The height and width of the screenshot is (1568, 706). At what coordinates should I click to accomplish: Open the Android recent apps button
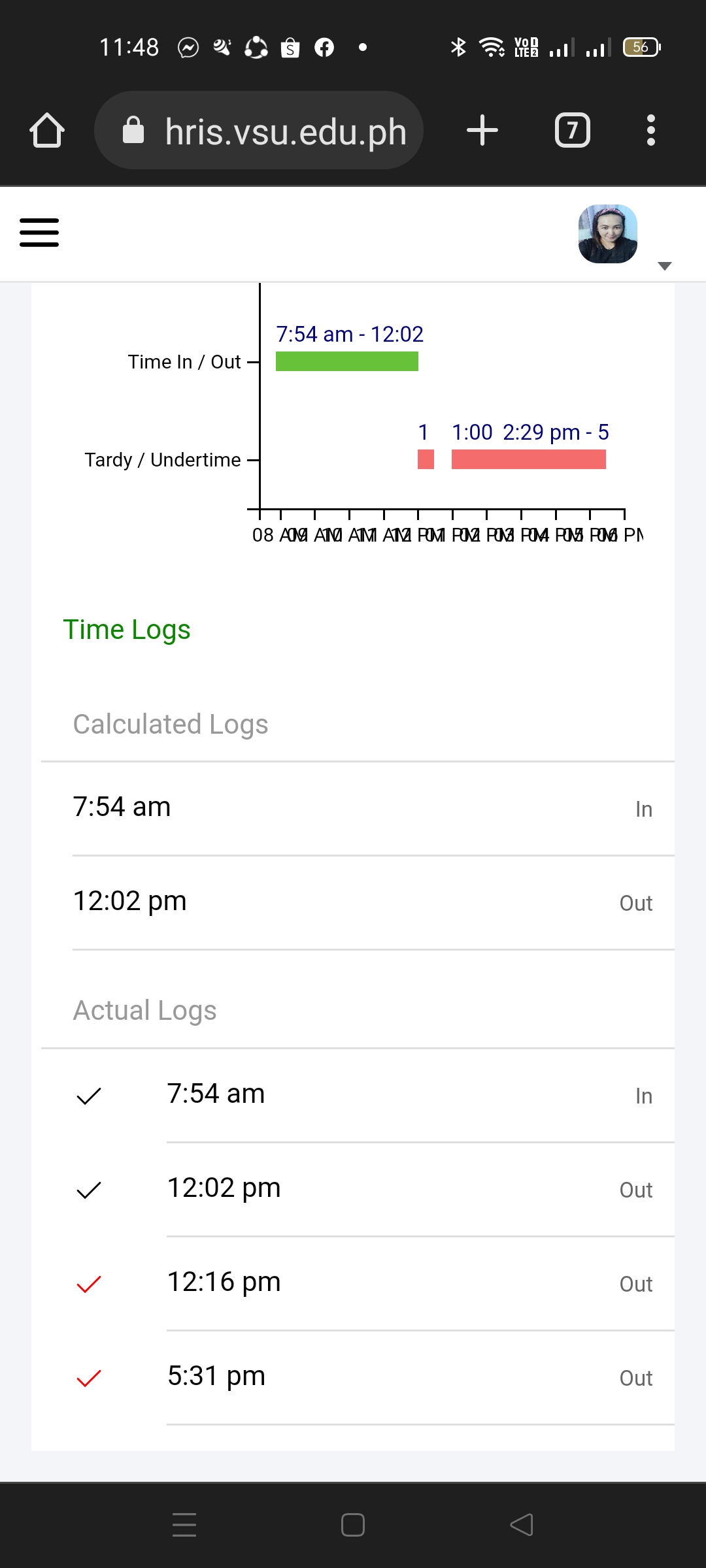[x=184, y=1525]
